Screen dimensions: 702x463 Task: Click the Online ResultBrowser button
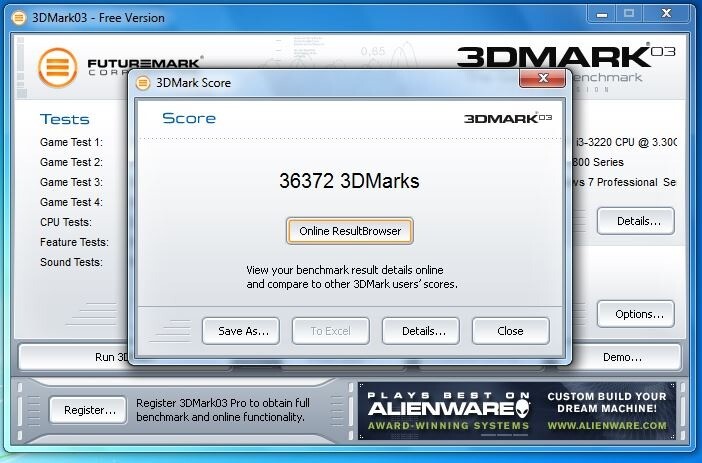(x=350, y=231)
